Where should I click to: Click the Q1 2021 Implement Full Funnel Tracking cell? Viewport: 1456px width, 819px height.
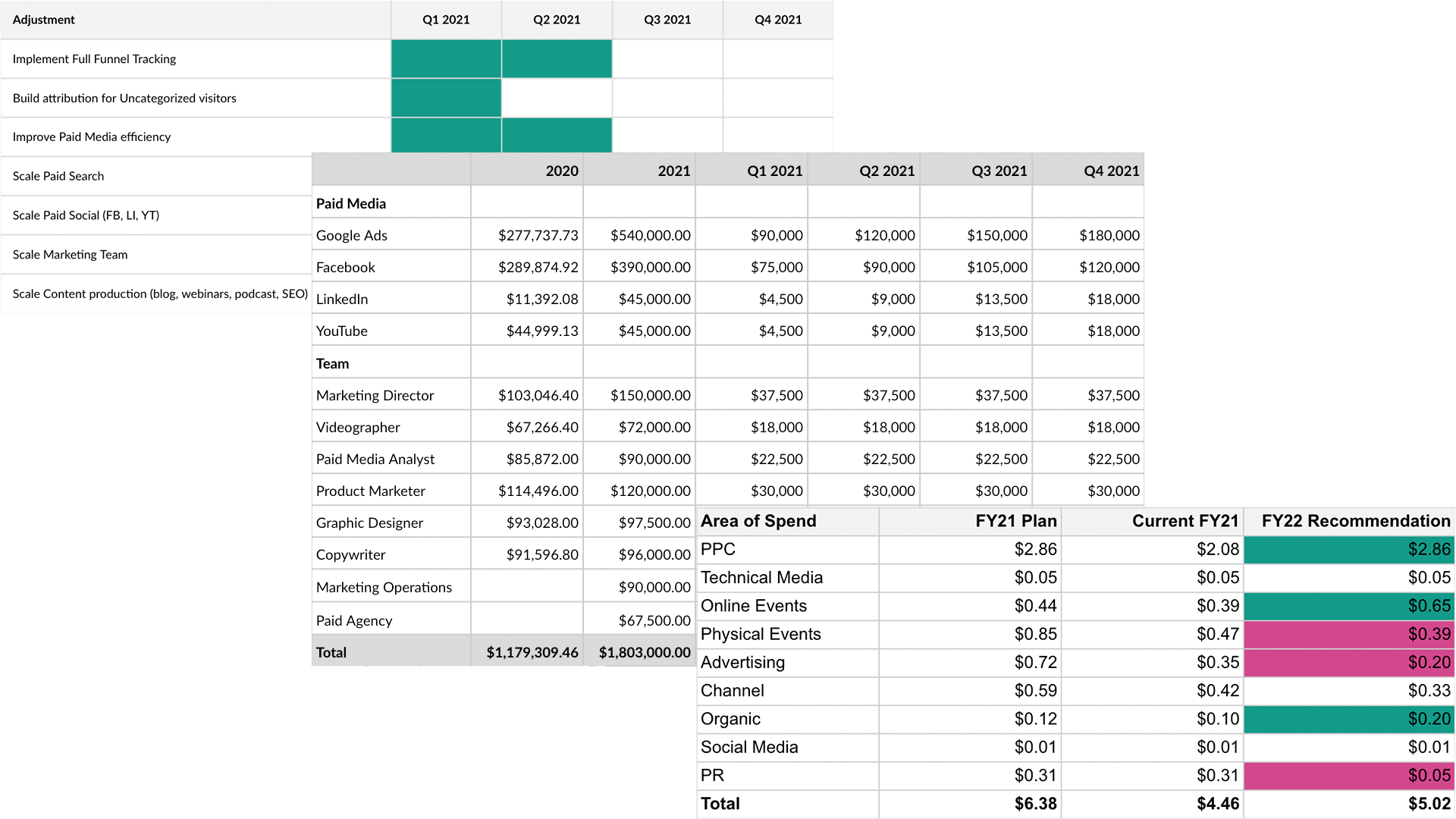446,59
